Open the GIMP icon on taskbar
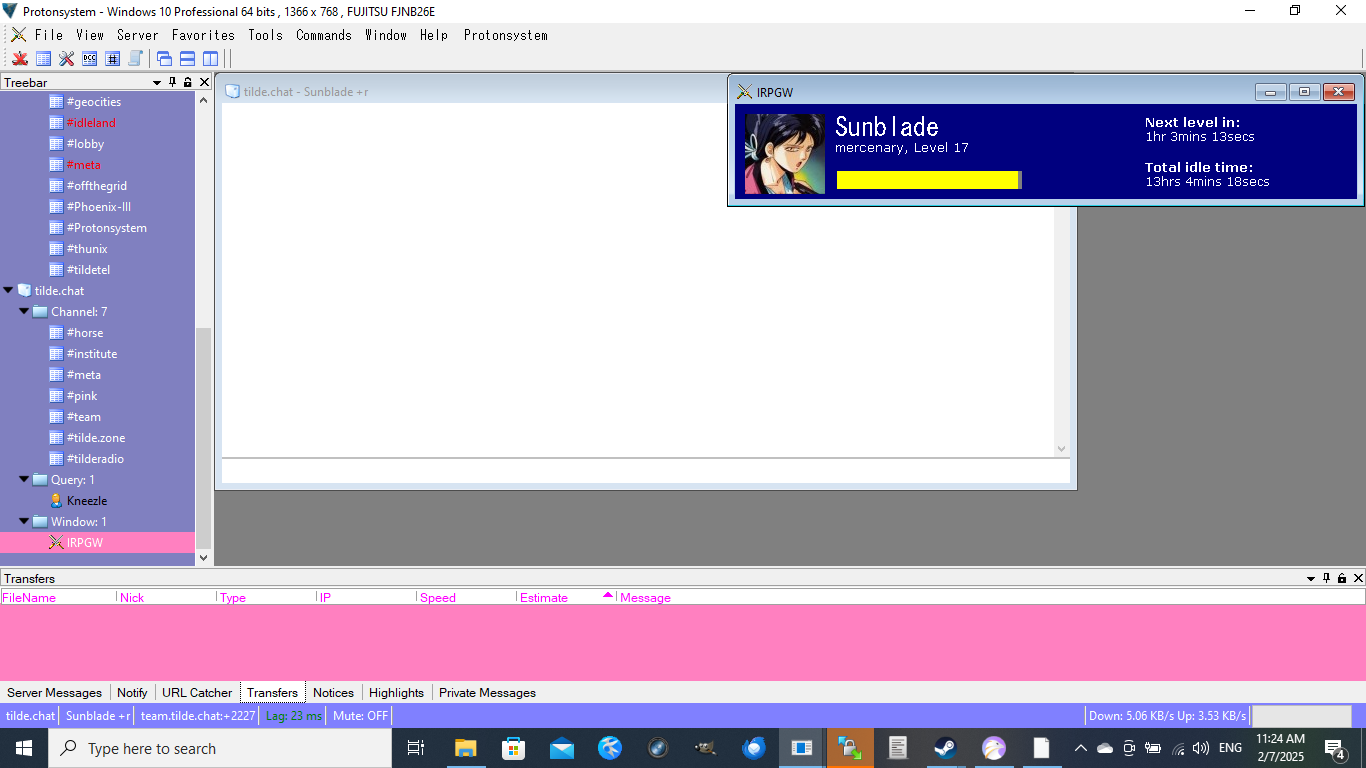 pyautogui.click(x=706, y=748)
